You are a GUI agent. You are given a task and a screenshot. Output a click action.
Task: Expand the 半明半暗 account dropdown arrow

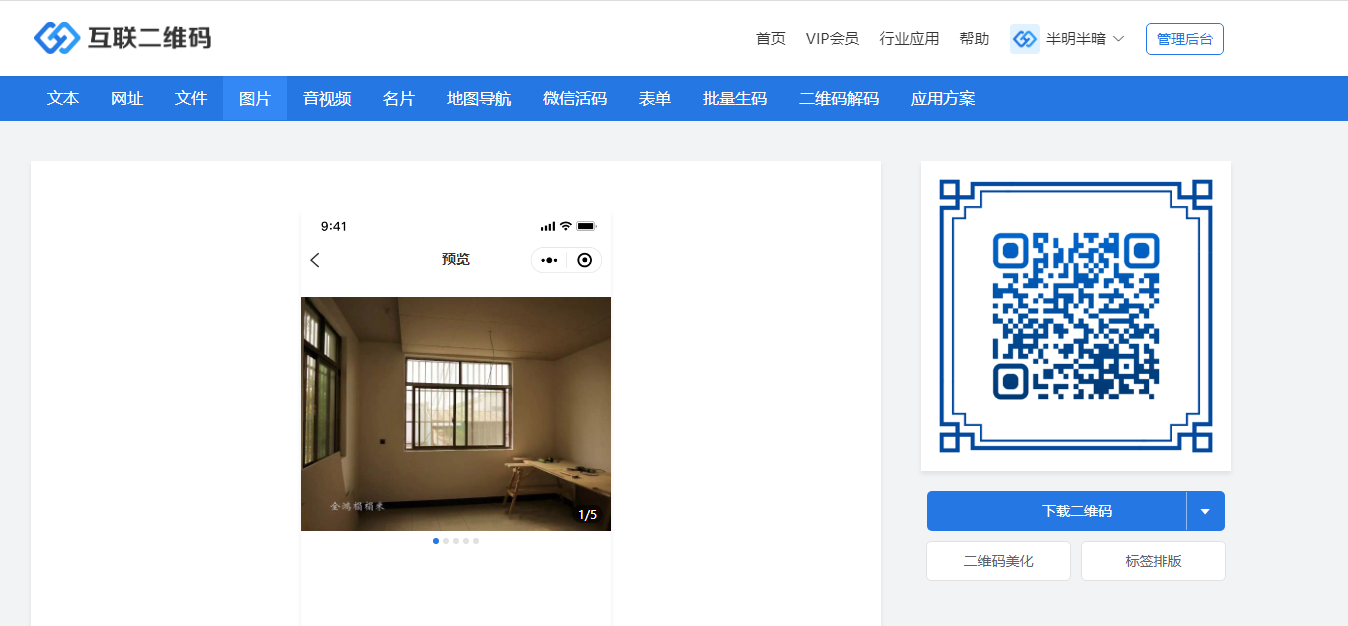pos(1118,39)
